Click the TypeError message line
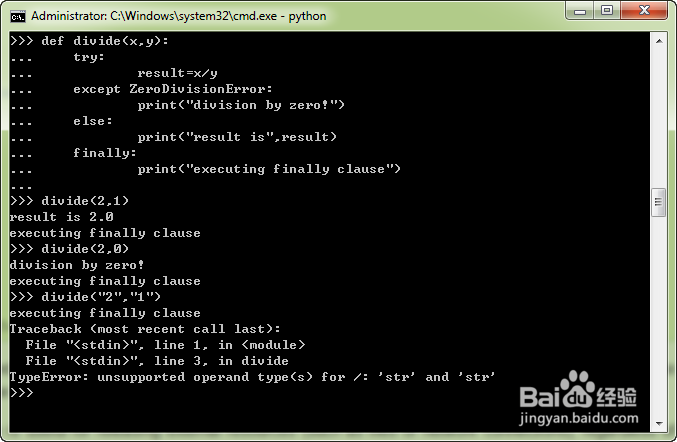The width and height of the screenshot is (677, 442). [252, 377]
